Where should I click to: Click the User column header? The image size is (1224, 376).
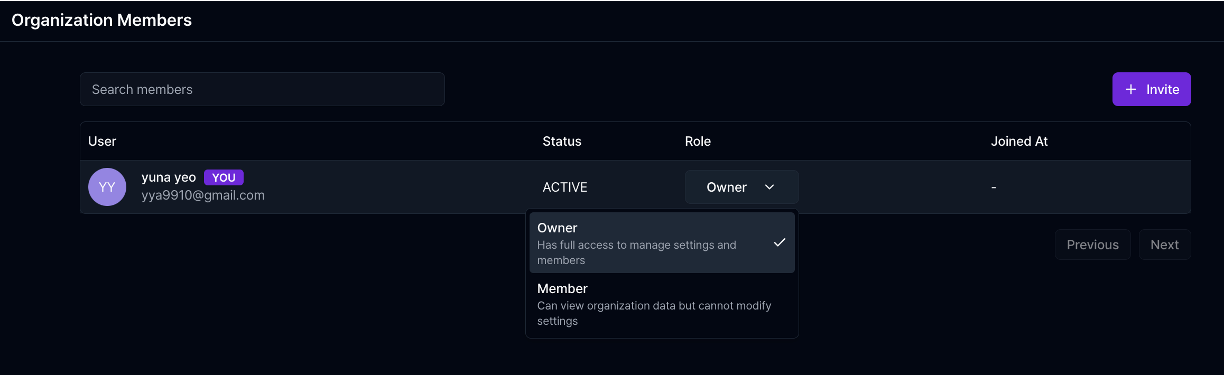(102, 141)
